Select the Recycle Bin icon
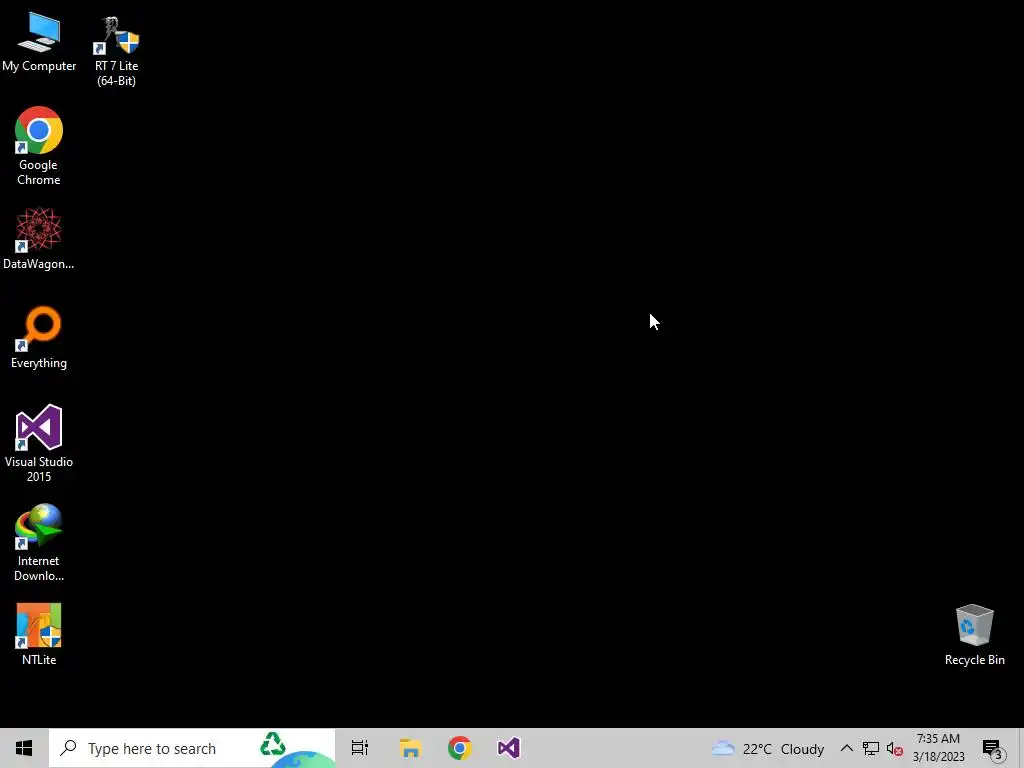 974,634
